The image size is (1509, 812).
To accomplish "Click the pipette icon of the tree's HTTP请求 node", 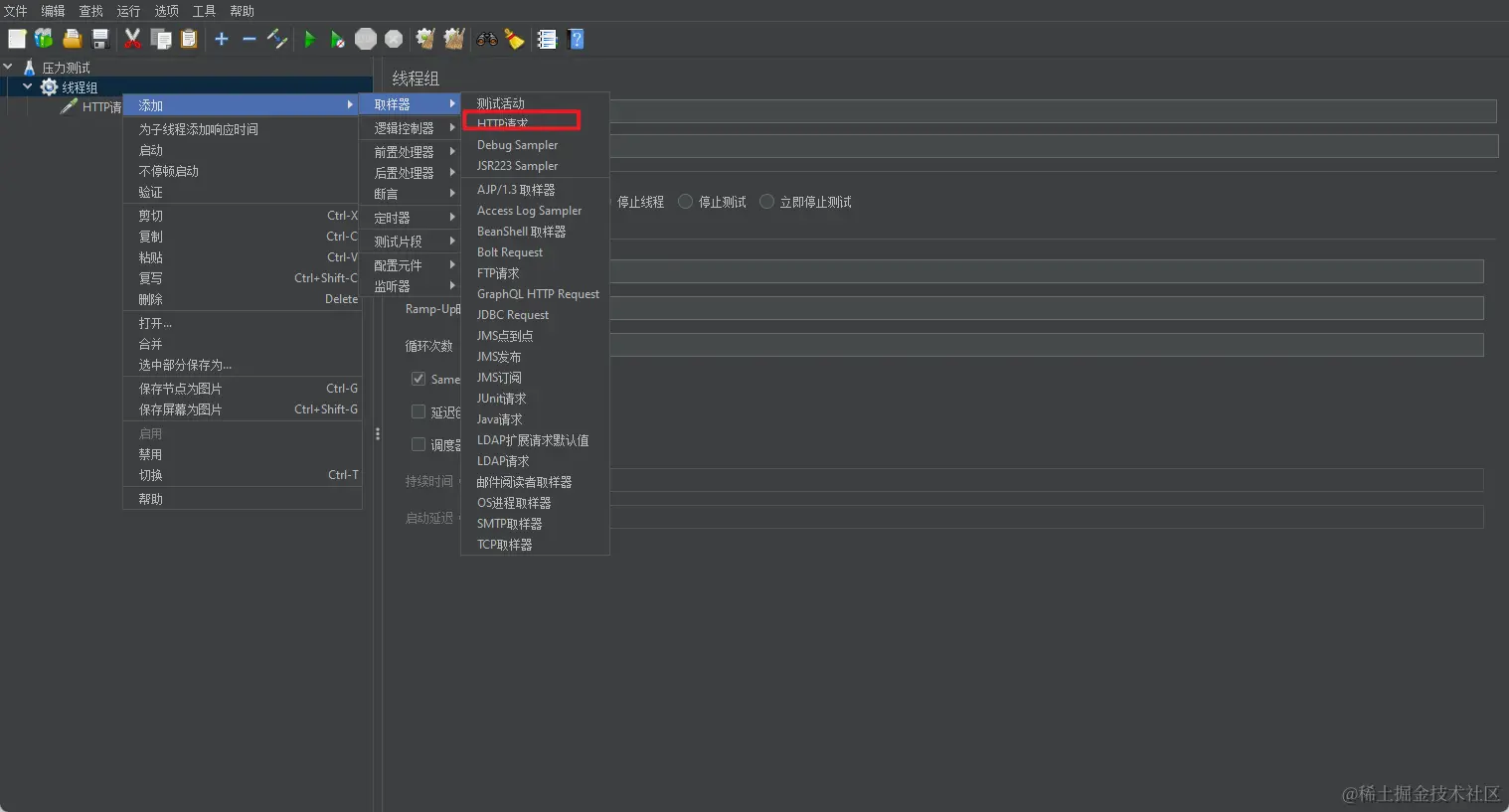I will click(69, 106).
